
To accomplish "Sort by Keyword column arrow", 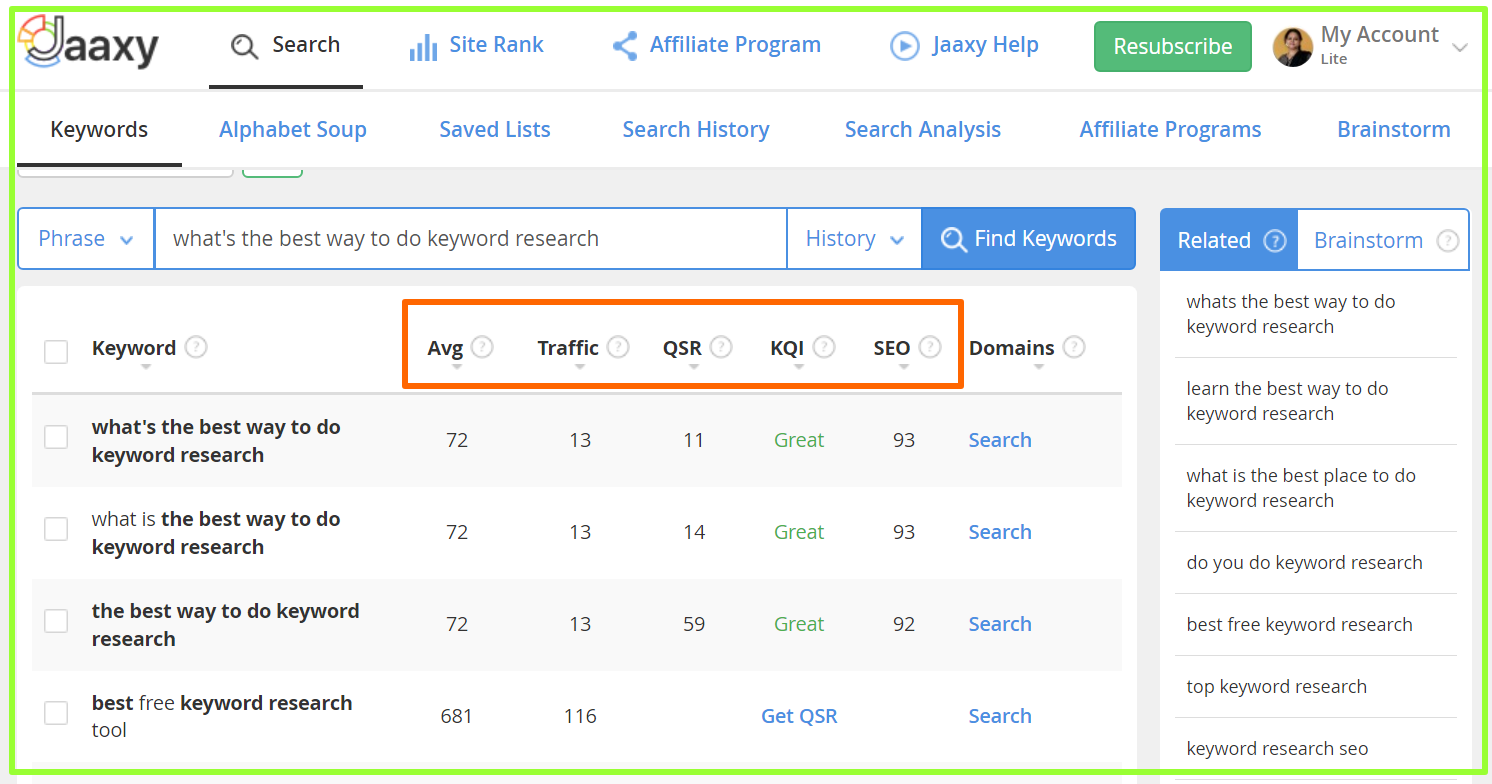I will 146,367.
